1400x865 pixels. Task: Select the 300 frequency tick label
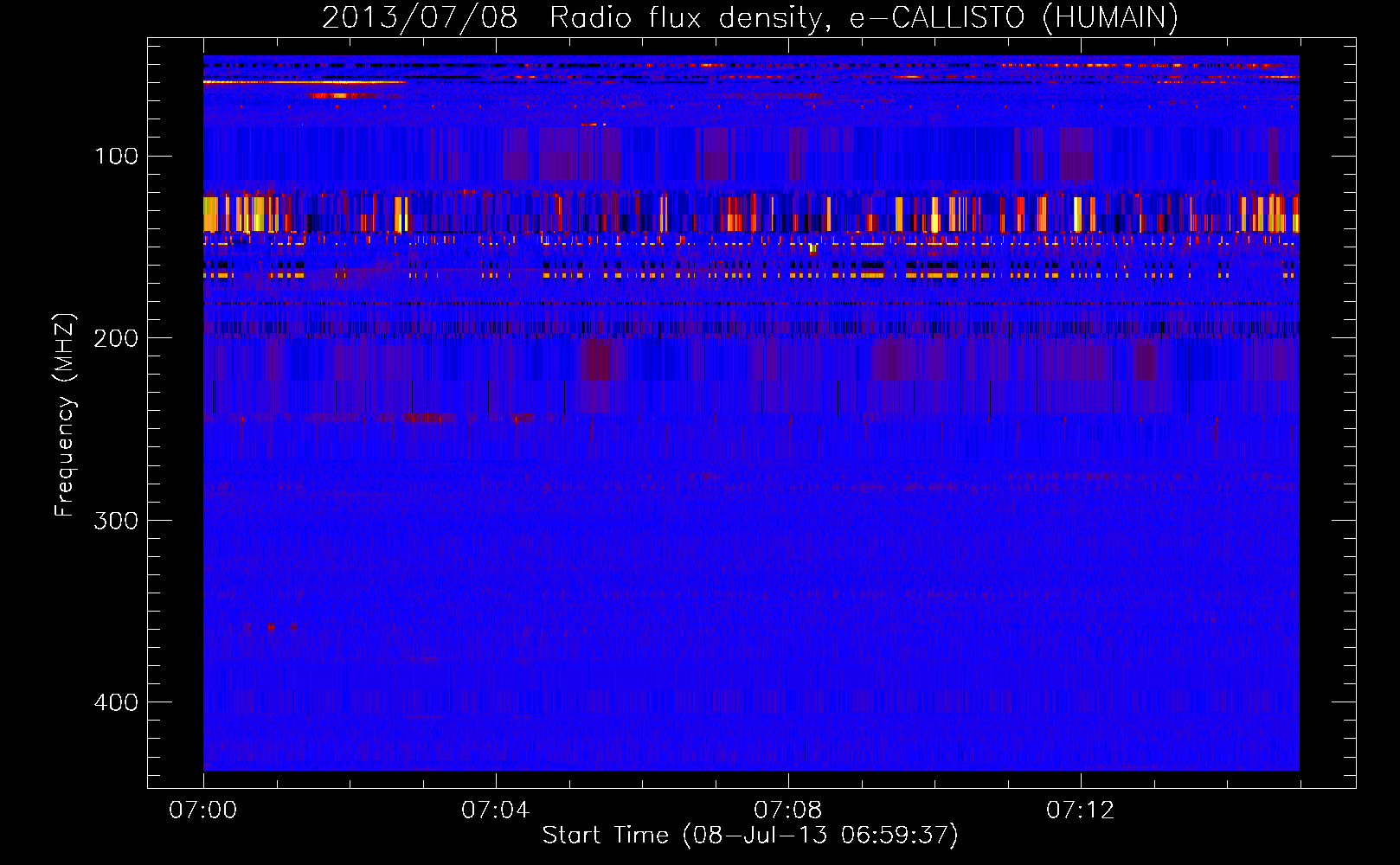[x=117, y=520]
